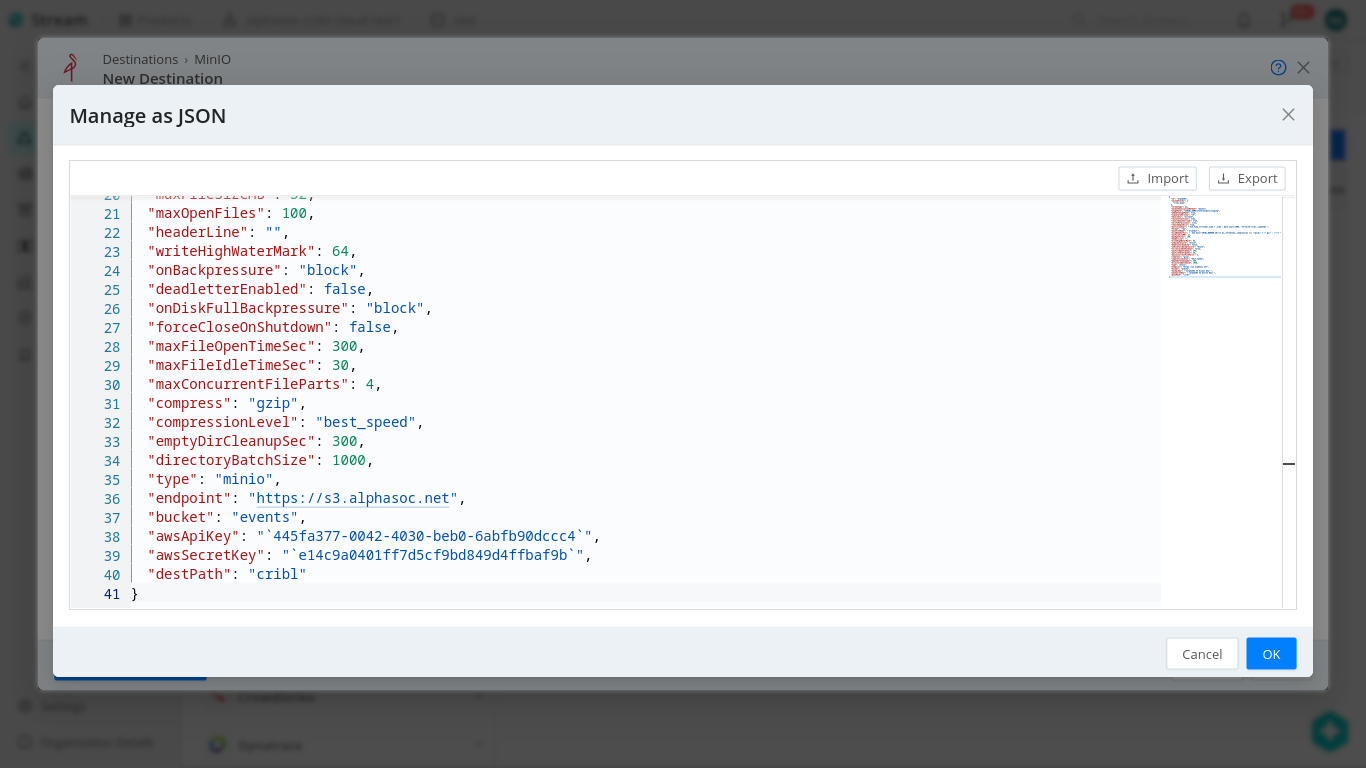This screenshot has height=768, width=1366.
Task: Click the code minimap preview
Action: tap(1224, 237)
